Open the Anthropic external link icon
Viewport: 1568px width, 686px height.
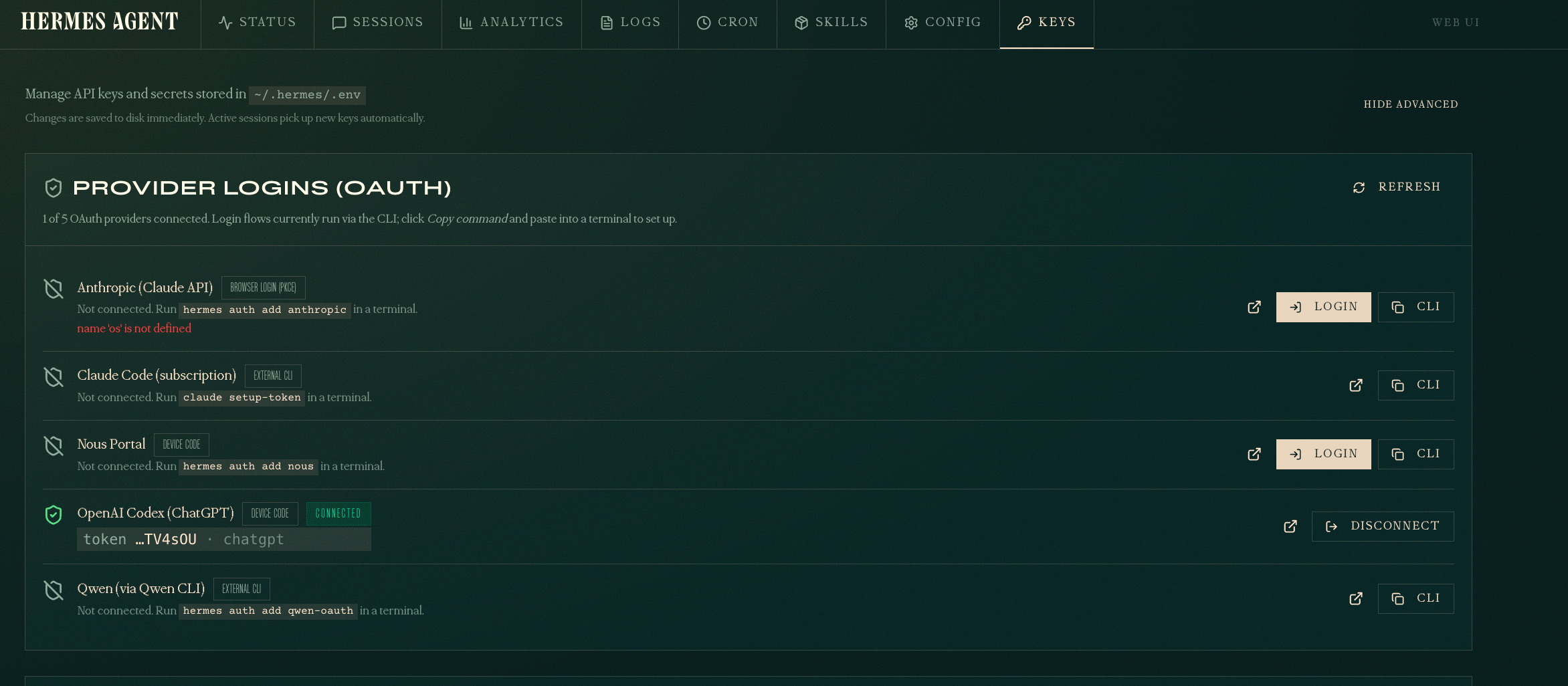(1254, 307)
